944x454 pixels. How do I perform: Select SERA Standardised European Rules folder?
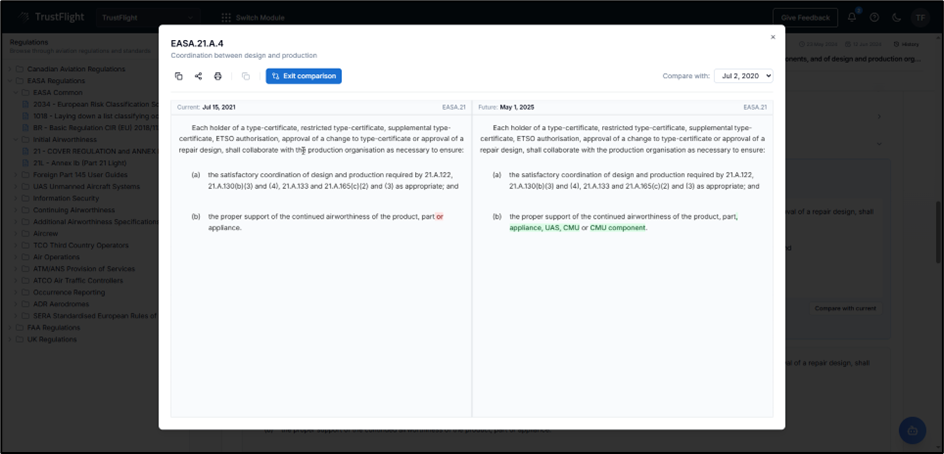click(x=95, y=316)
